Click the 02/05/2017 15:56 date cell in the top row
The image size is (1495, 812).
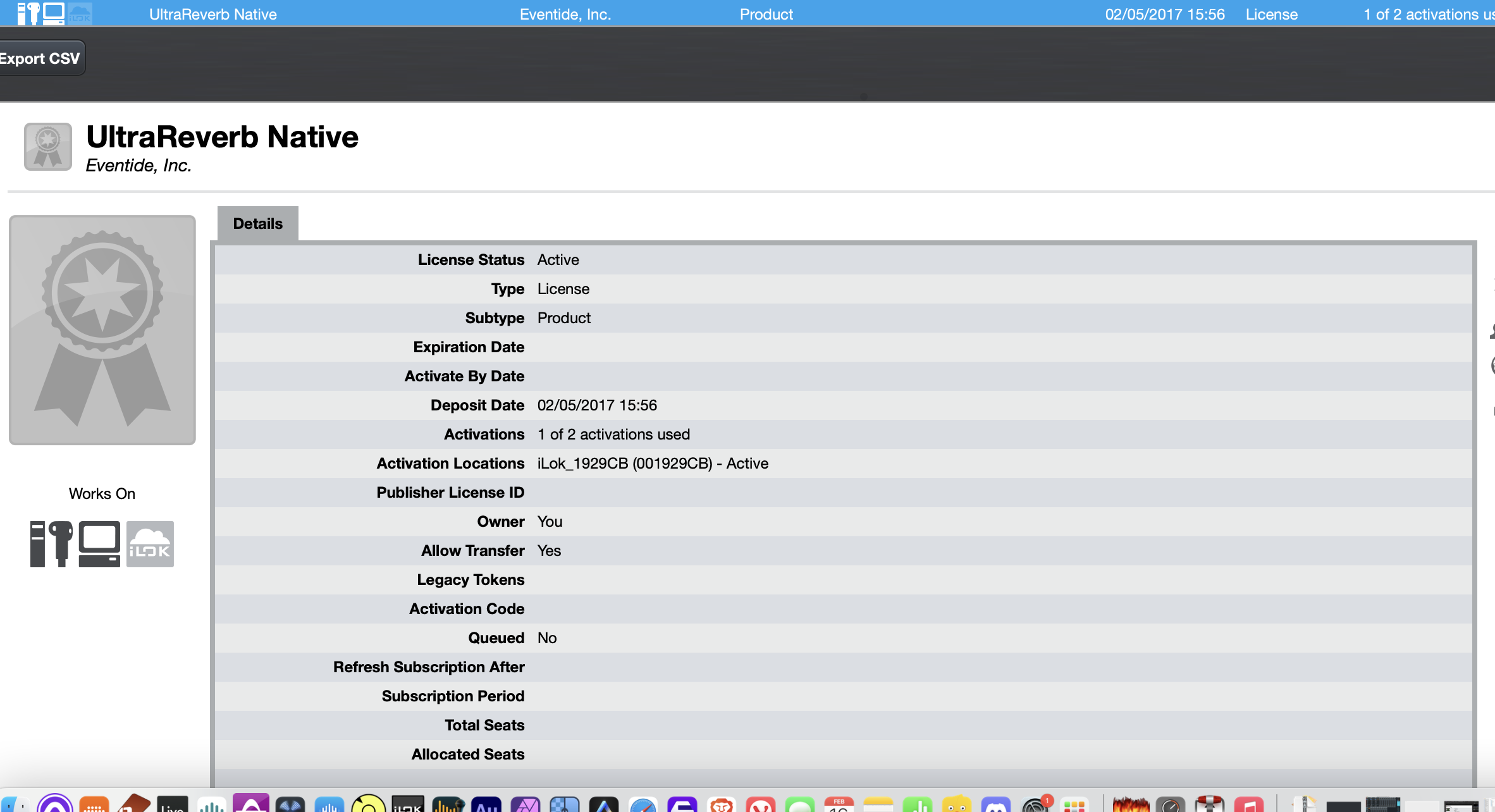point(1165,14)
